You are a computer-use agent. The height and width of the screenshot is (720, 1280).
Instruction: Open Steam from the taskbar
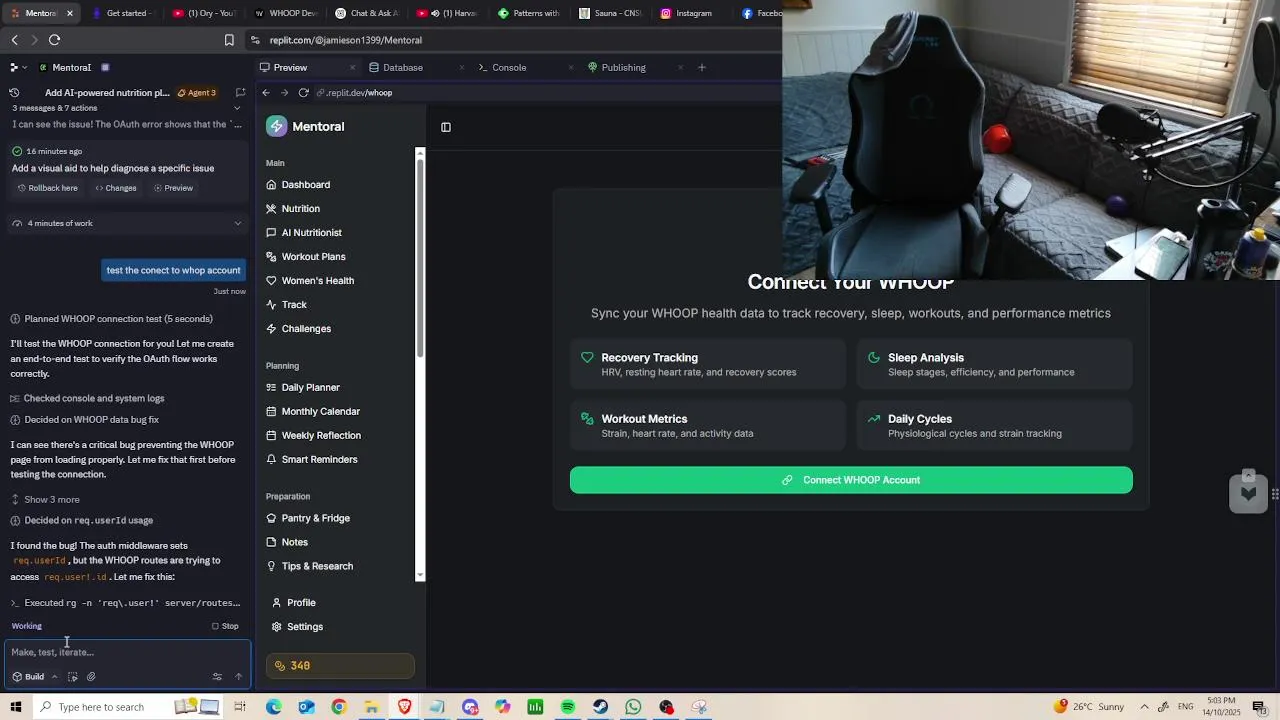[601, 707]
